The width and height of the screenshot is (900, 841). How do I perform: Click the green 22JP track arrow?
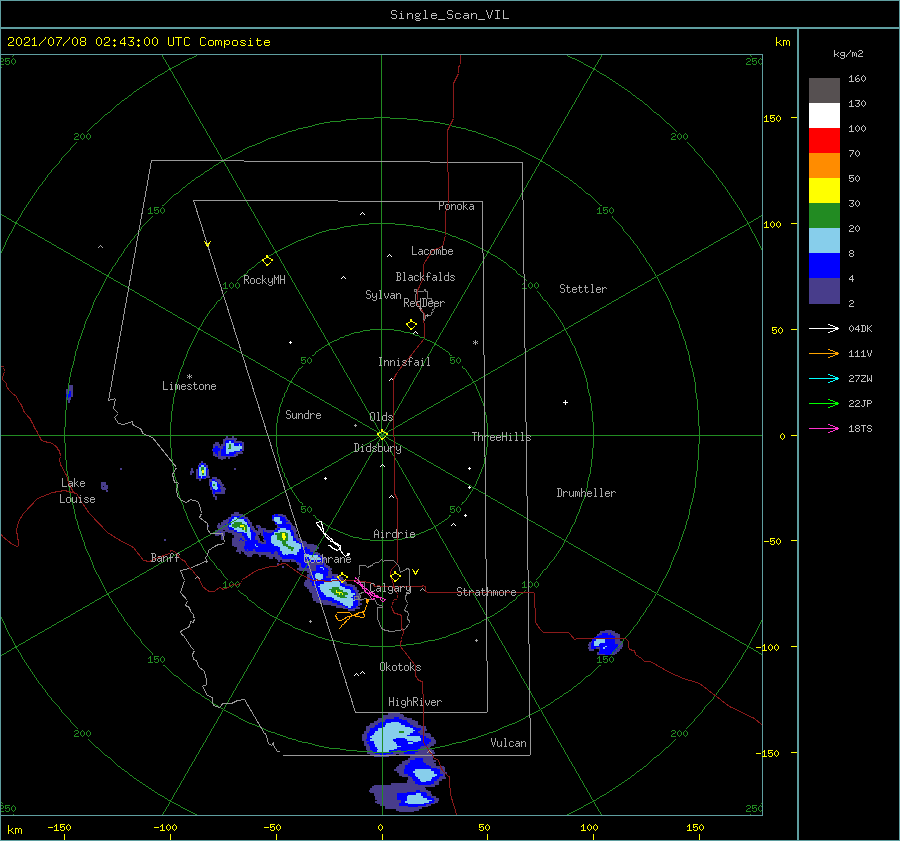pyautogui.click(x=824, y=404)
